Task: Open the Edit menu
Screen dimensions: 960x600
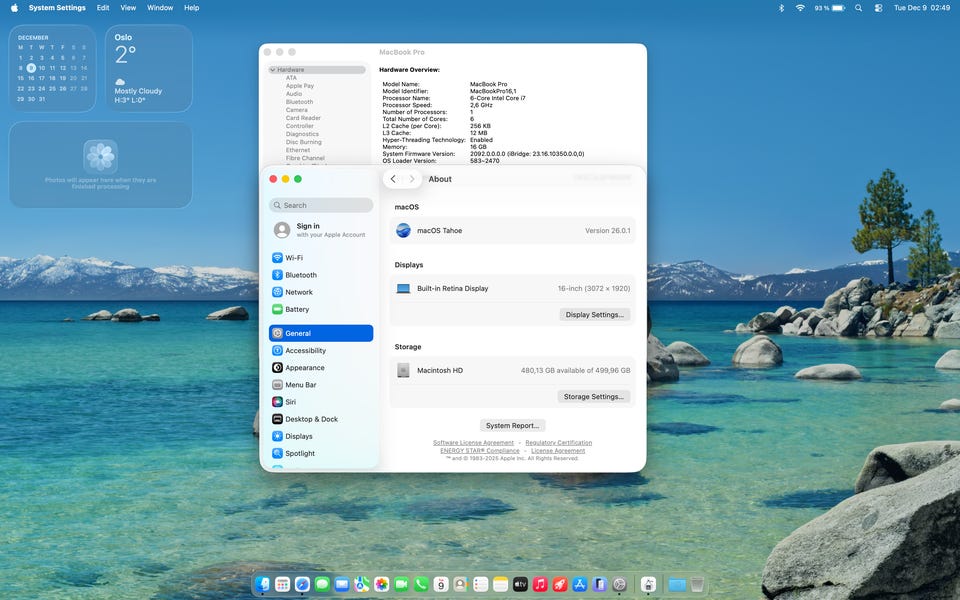Action: [103, 8]
